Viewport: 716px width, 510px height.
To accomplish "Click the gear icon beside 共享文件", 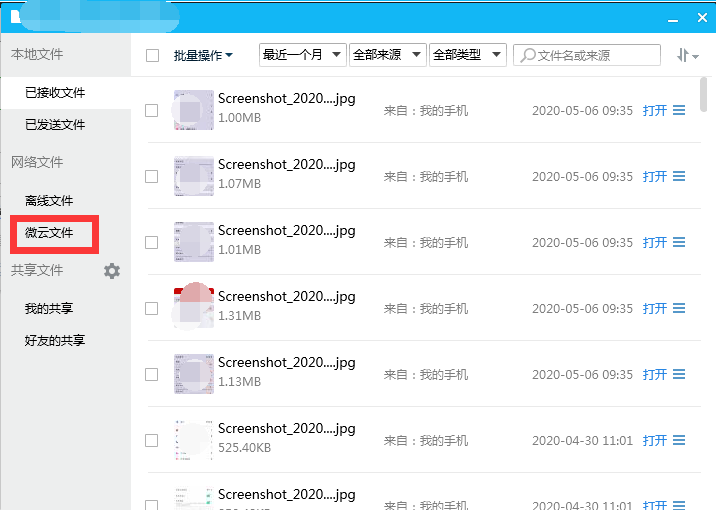I will coord(112,271).
